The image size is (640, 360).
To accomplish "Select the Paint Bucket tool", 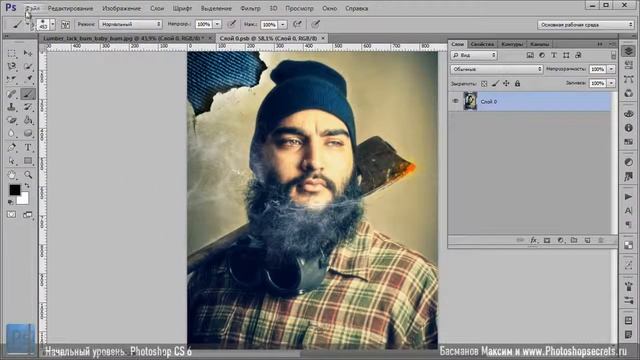I will [x=28, y=120].
